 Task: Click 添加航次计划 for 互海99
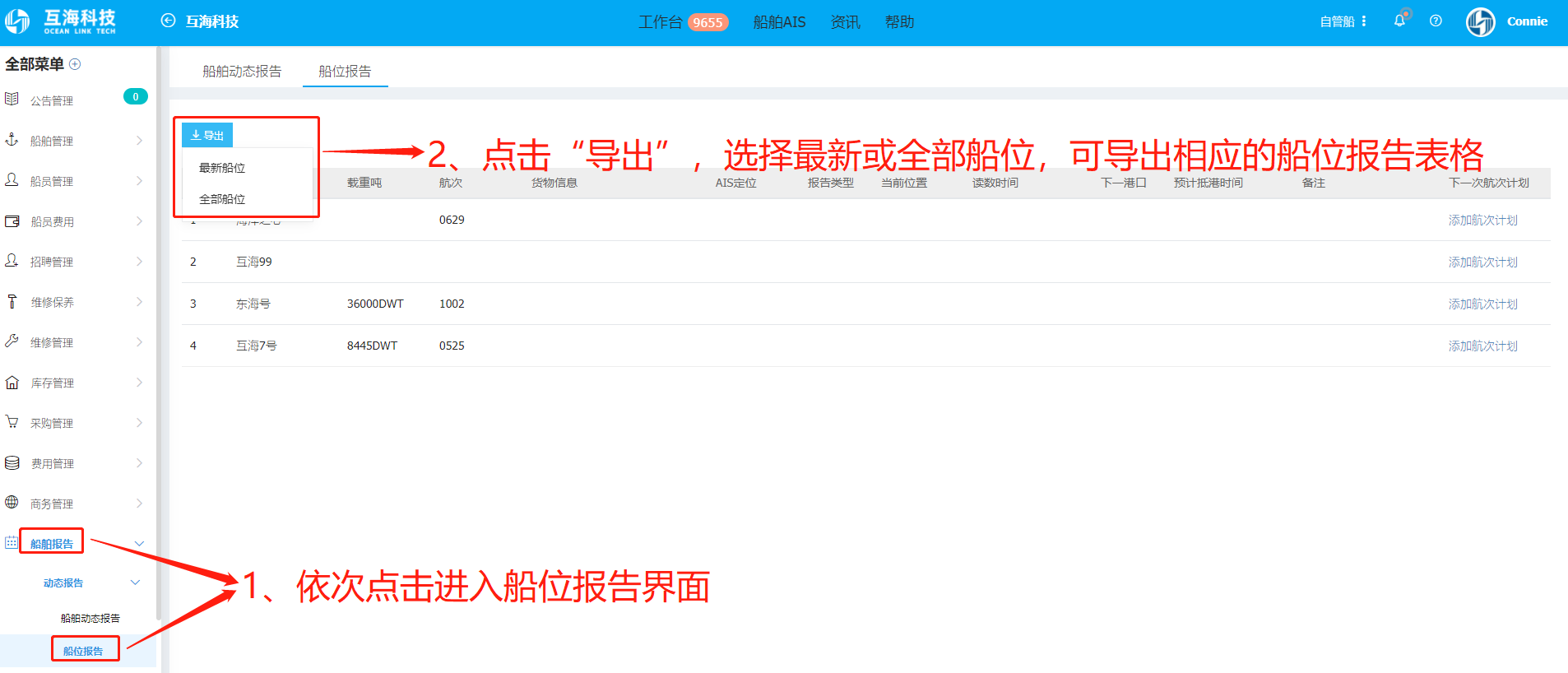point(1482,262)
